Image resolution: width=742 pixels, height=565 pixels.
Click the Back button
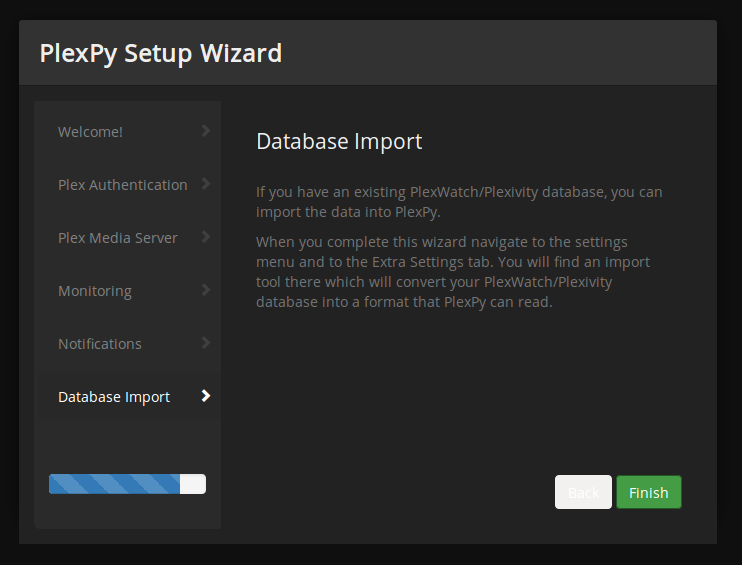coord(583,492)
